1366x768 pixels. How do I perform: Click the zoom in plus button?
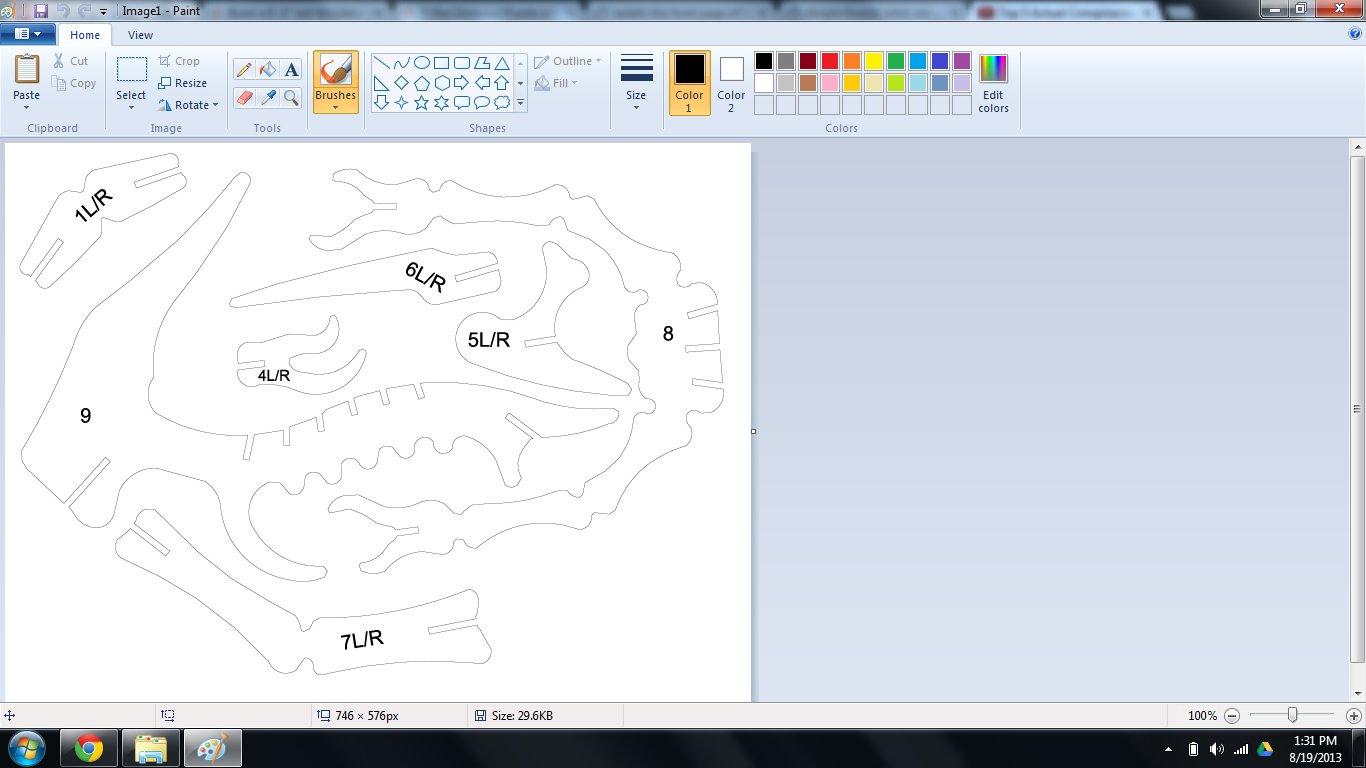(x=1353, y=716)
